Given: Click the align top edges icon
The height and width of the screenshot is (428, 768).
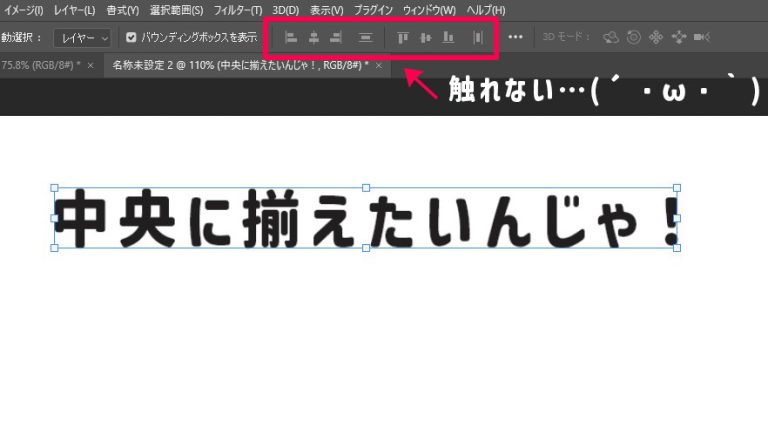Looking at the screenshot, I should [403, 37].
